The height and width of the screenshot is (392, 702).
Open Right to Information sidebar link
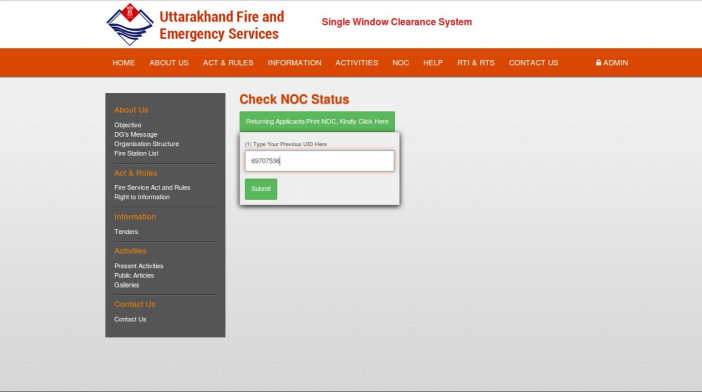point(142,197)
